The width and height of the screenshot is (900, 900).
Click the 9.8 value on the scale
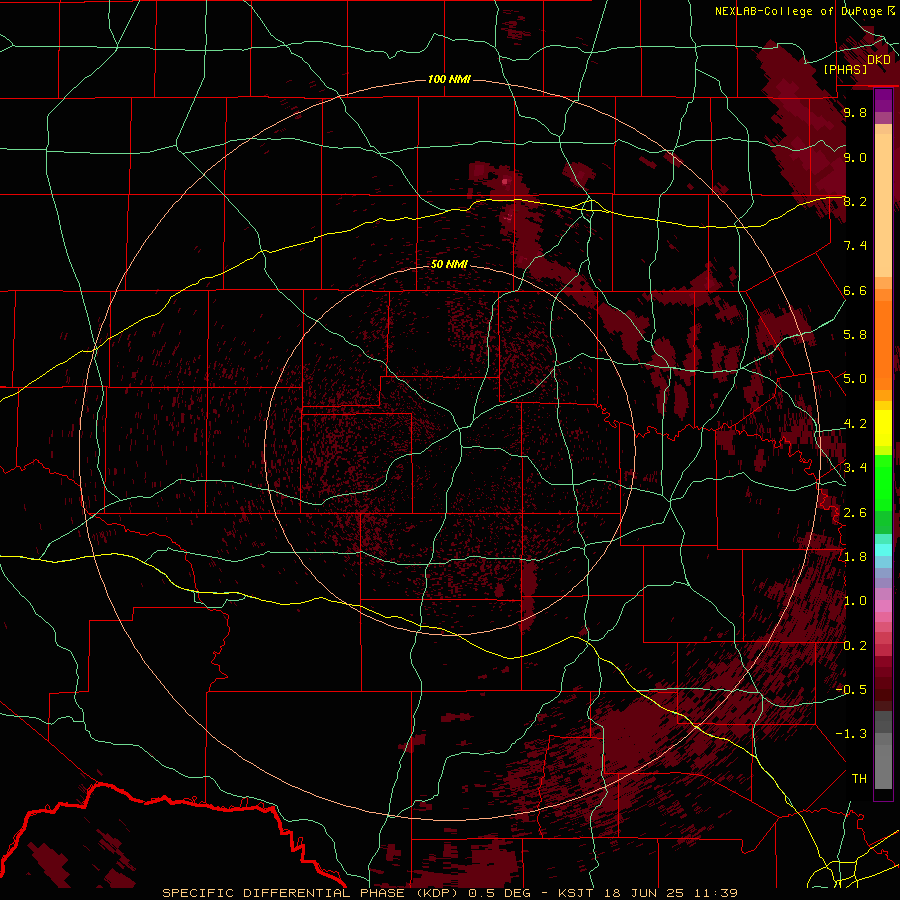pos(855,112)
